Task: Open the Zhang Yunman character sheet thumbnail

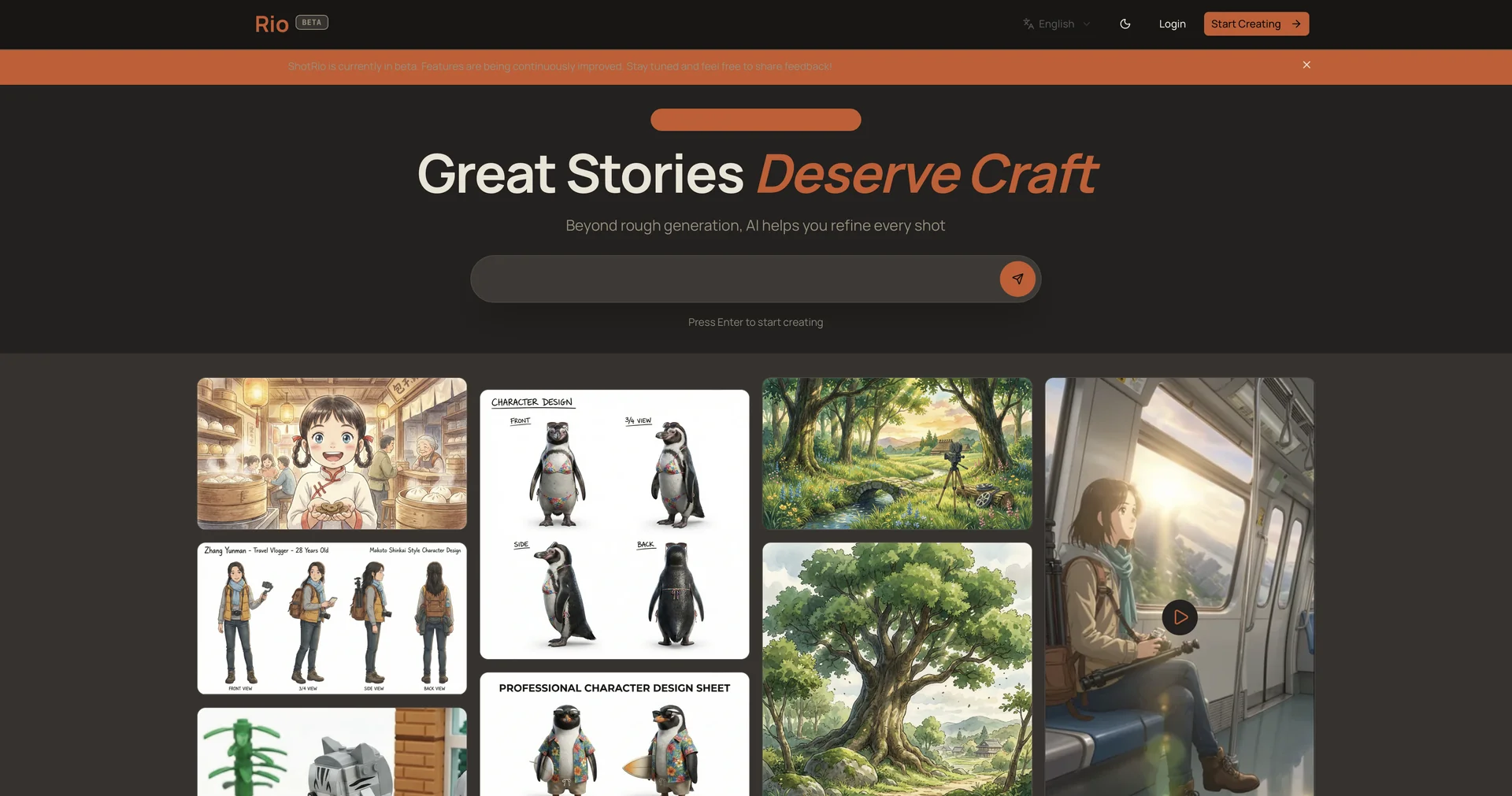Action: coord(332,618)
